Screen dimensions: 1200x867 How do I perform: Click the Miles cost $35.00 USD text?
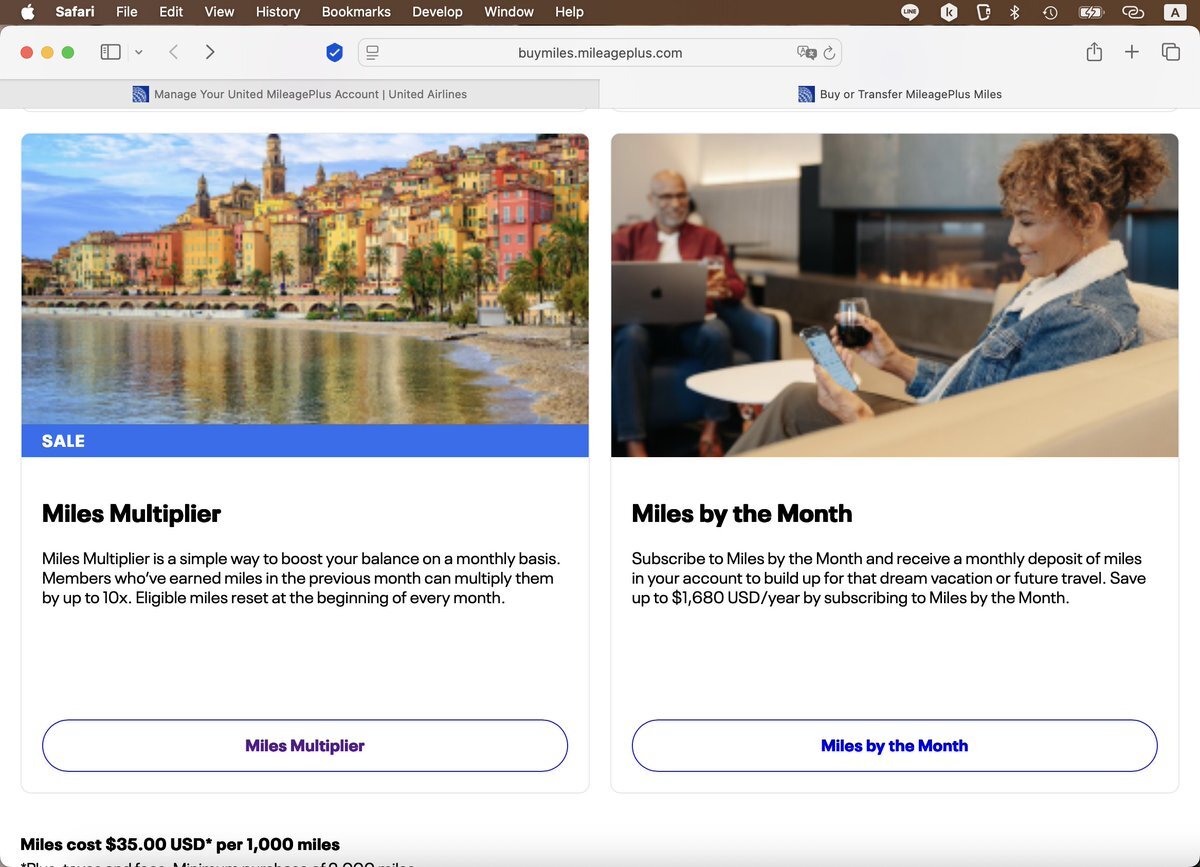coord(180,844)
